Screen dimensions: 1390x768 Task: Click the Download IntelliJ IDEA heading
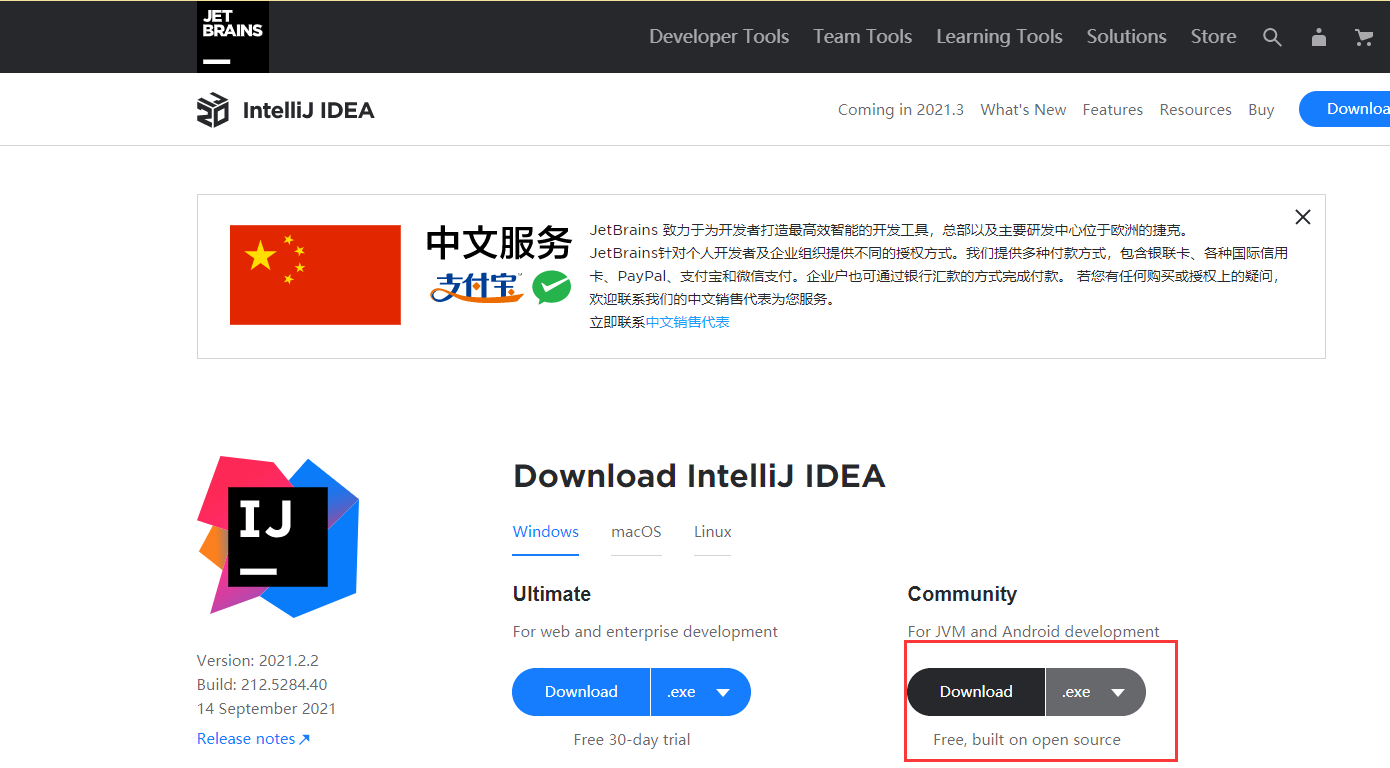tap(699, 476)
